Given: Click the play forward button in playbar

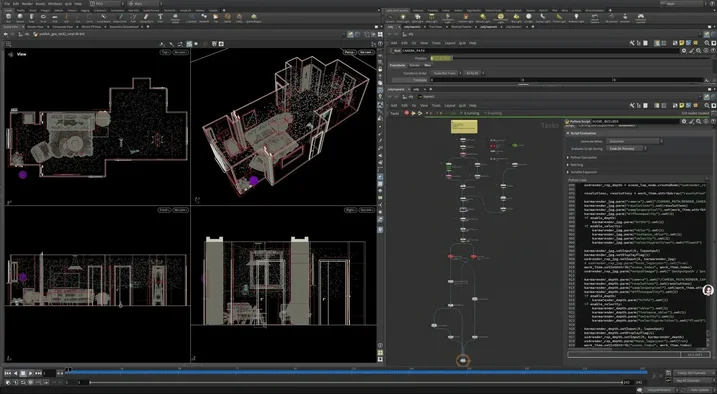Looking at the screenshot, I should click(31, 373).
